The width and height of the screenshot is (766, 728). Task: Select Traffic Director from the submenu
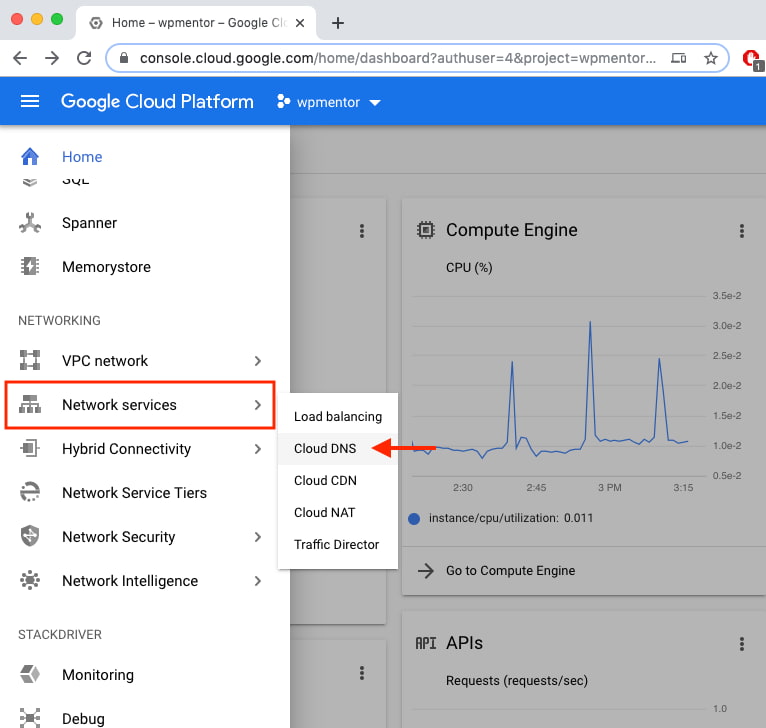[x=338, y=544]
